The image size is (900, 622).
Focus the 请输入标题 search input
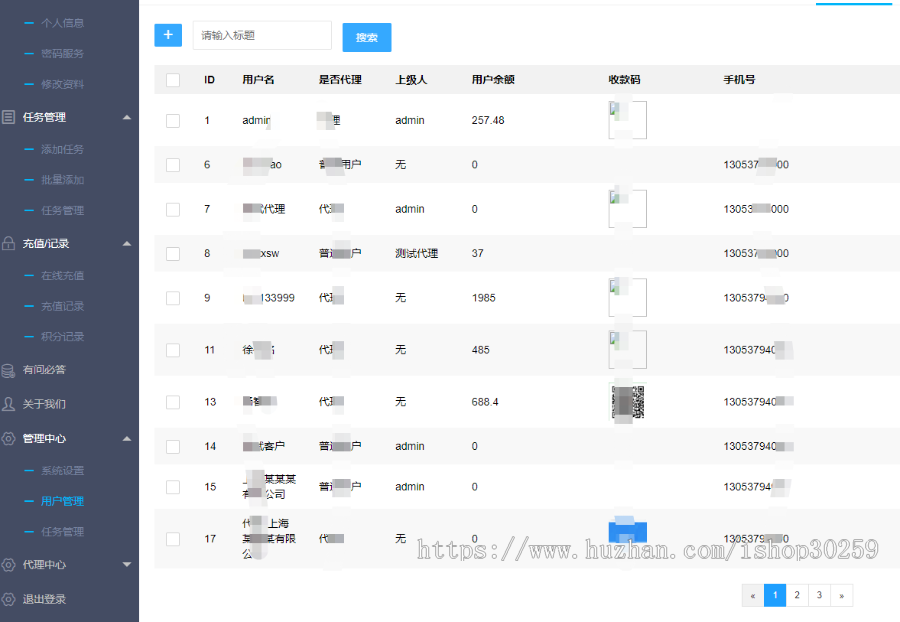(x=262, y=35)
